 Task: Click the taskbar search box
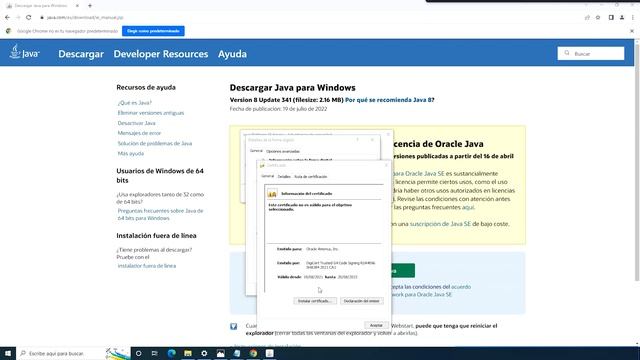tap(73, 353)
